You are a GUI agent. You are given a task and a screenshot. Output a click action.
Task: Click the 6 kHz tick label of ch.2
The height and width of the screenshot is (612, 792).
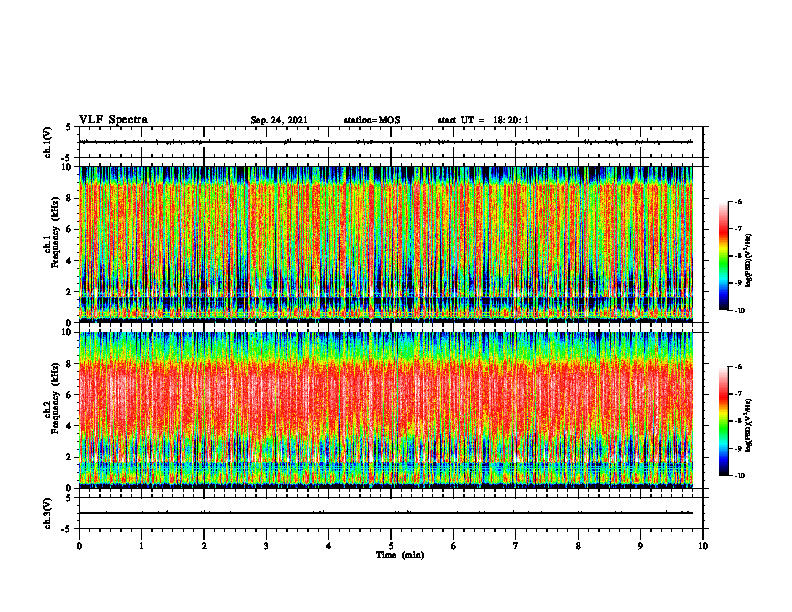point(71,395)
